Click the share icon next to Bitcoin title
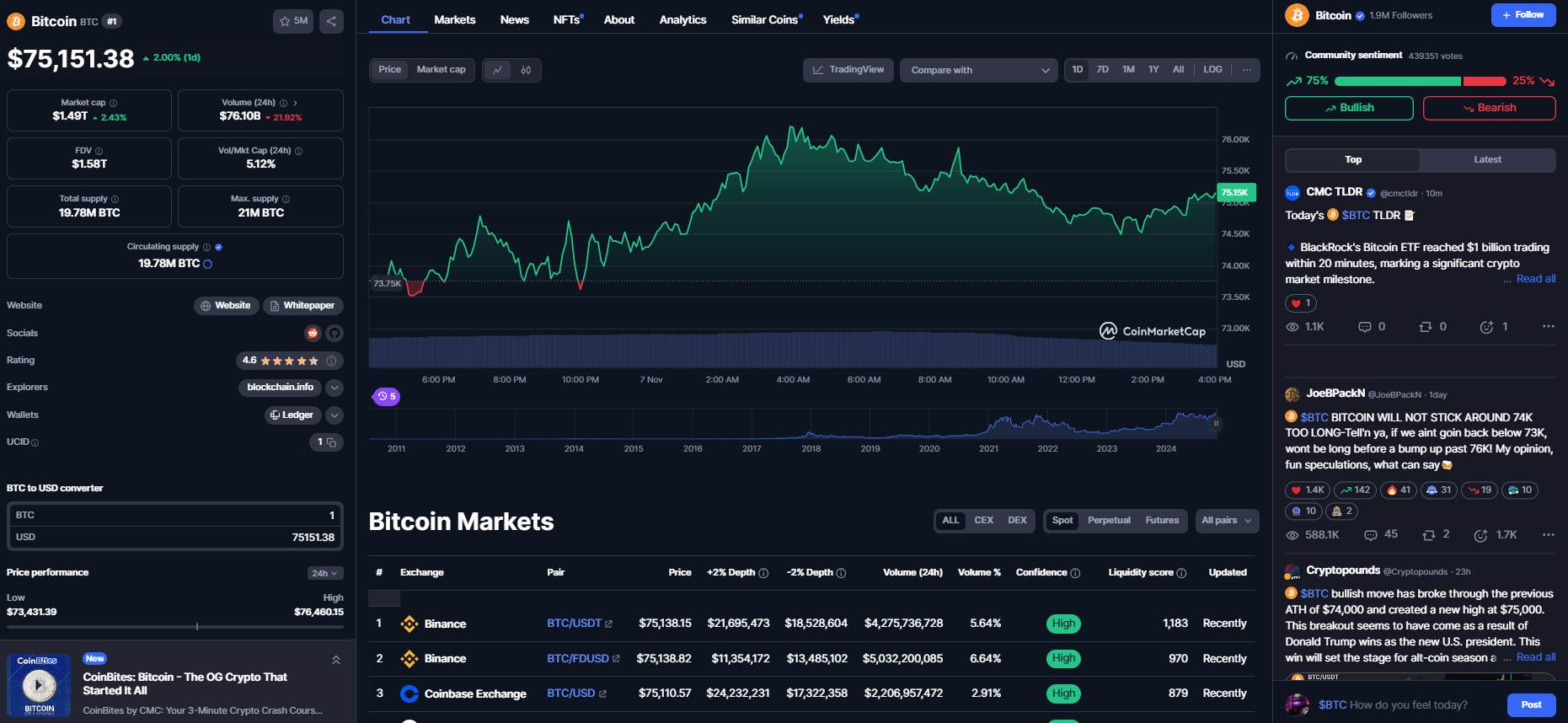This screenshot has height=723, width=1568. point(331,21)
